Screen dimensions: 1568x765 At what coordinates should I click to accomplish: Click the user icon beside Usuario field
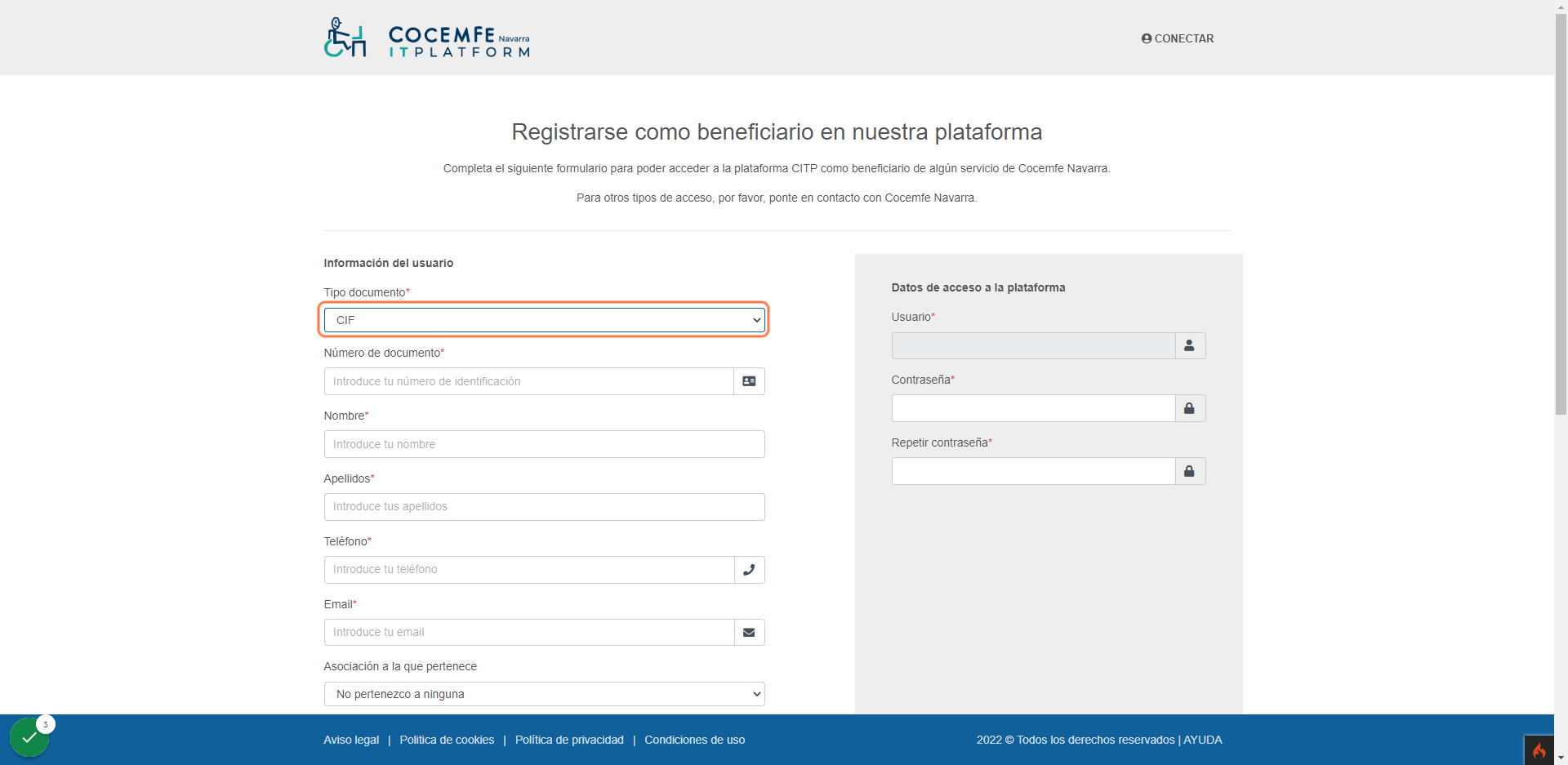[1190, 346]
